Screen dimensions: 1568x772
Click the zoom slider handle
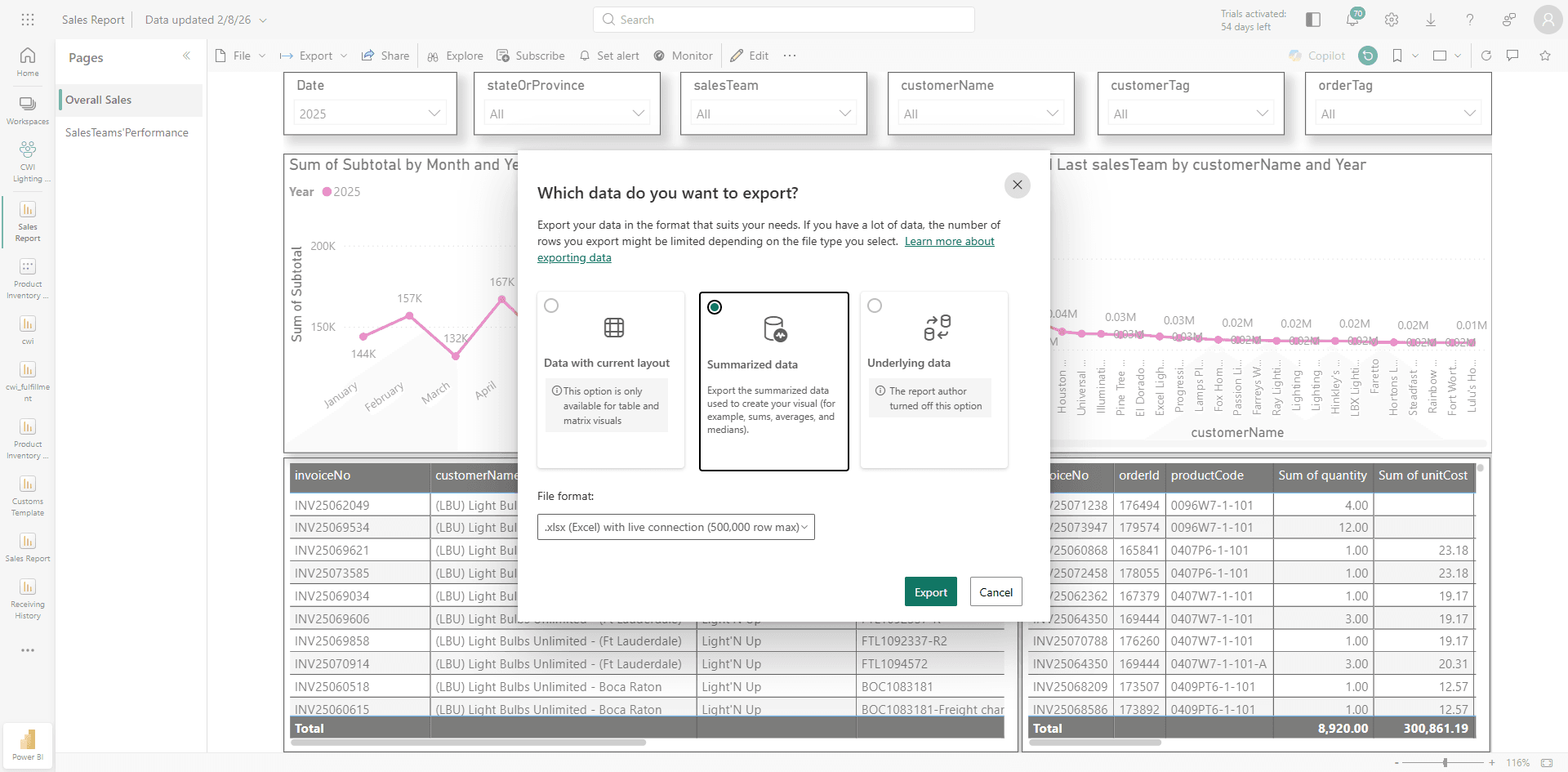[x=1445, y=762]
